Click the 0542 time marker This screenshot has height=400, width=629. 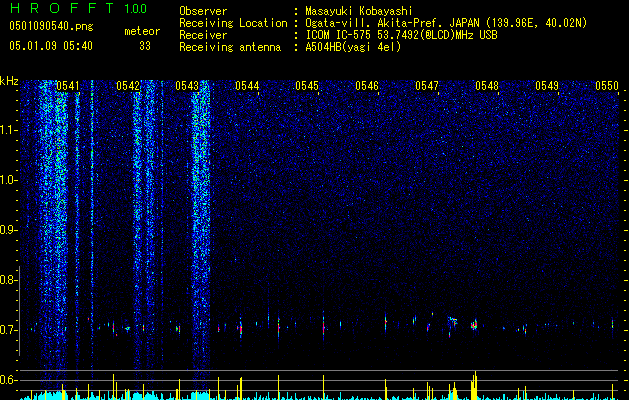pos(128,86)
